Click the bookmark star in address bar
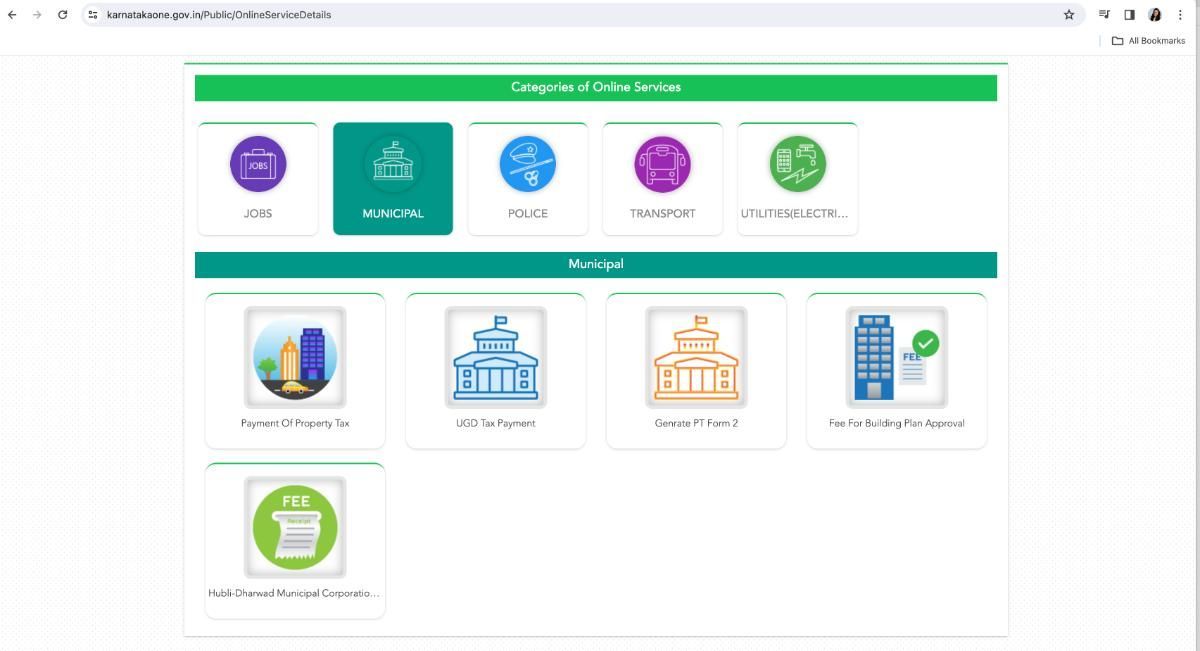Viewport: 1200px width, 651px height. coord(1068,14)
